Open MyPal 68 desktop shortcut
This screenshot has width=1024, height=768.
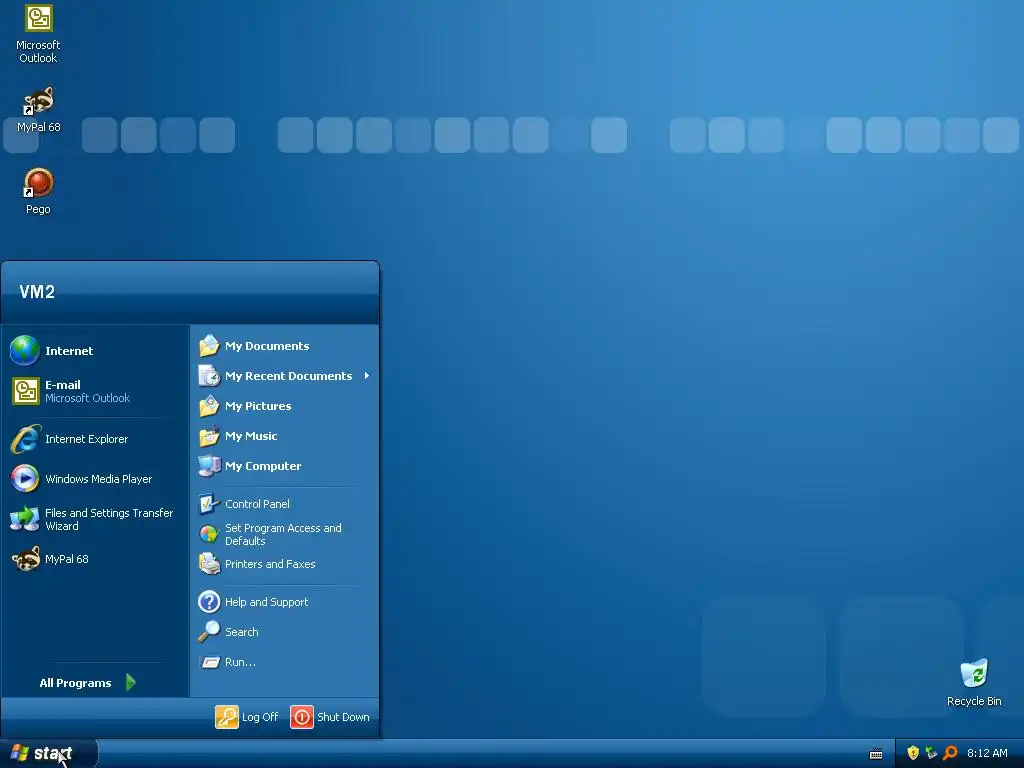pyautogui.click(x=39, y=110)
